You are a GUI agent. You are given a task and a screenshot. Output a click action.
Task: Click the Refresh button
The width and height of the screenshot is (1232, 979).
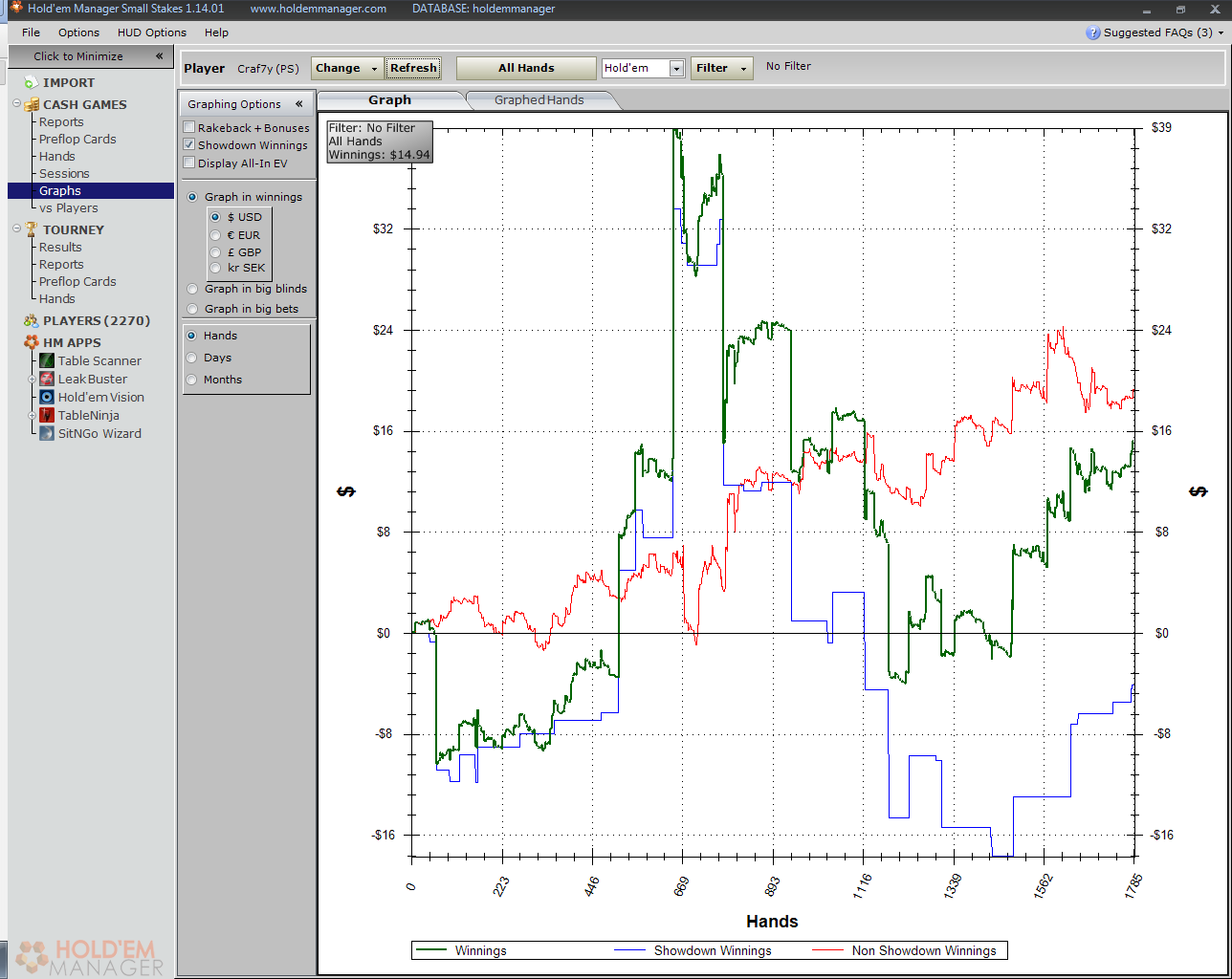coord(413,68)
